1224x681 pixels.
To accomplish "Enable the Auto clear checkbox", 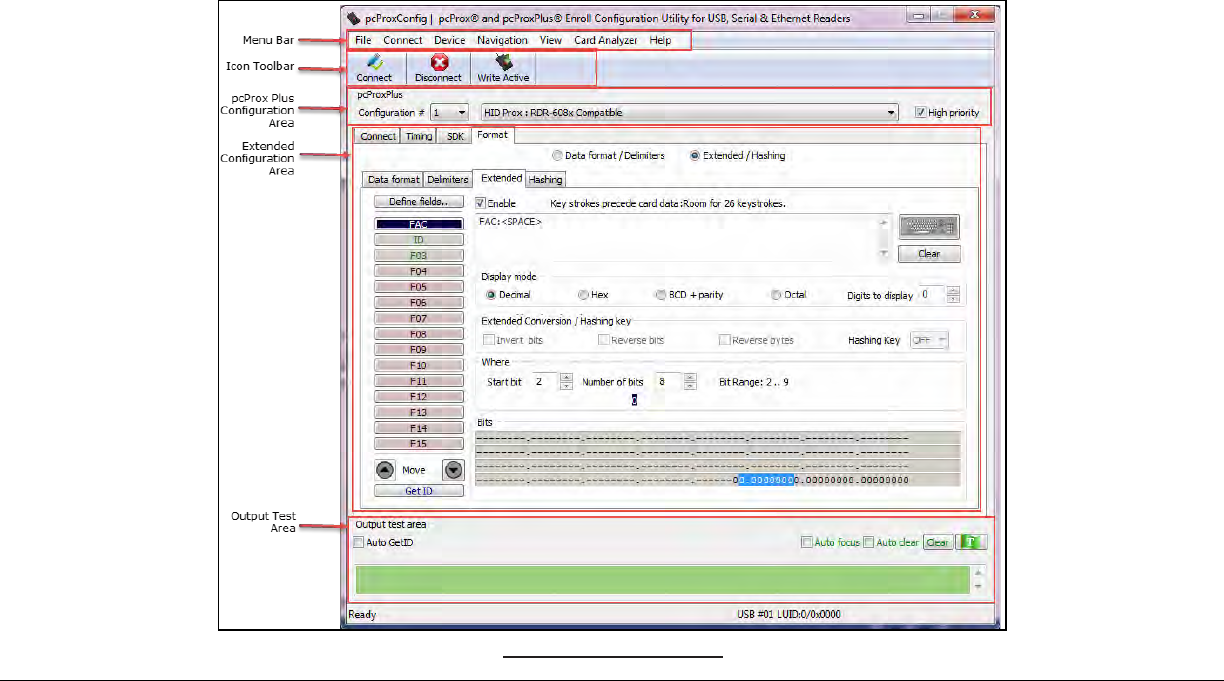I will (x=869, y=543).
